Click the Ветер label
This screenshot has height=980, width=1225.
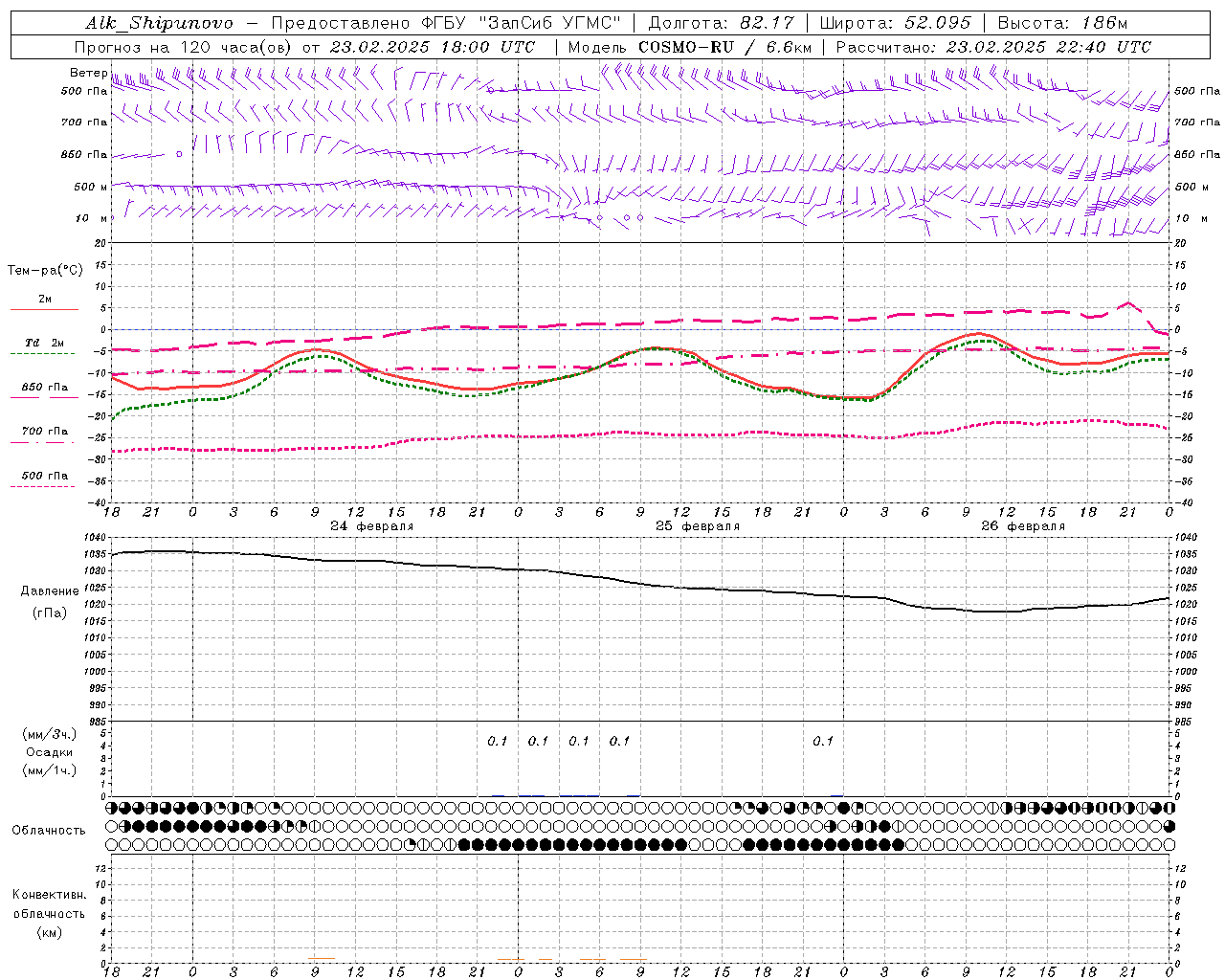click(88, 73)
